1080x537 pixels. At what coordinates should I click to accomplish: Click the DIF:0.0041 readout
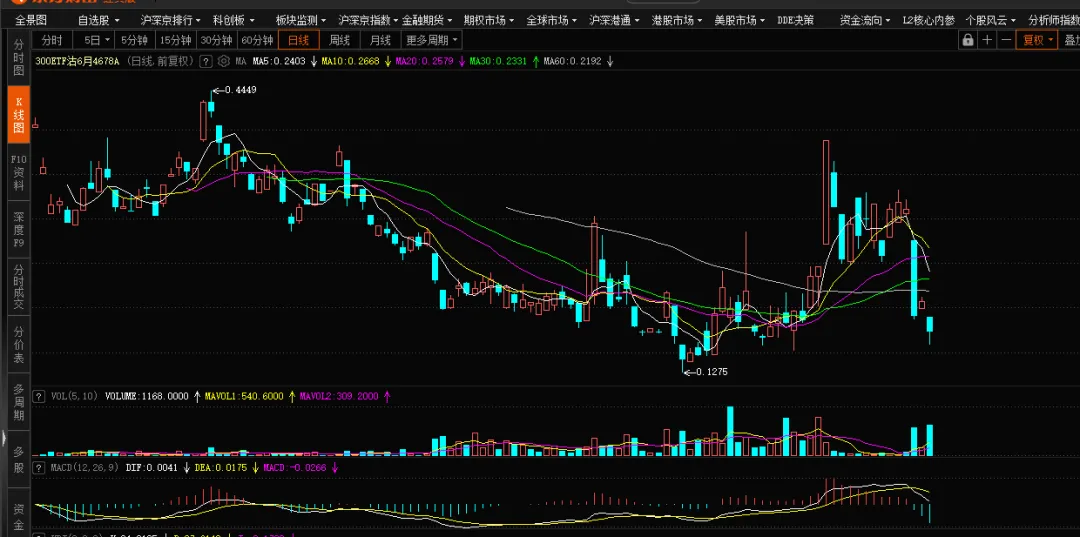coord(152,467)
